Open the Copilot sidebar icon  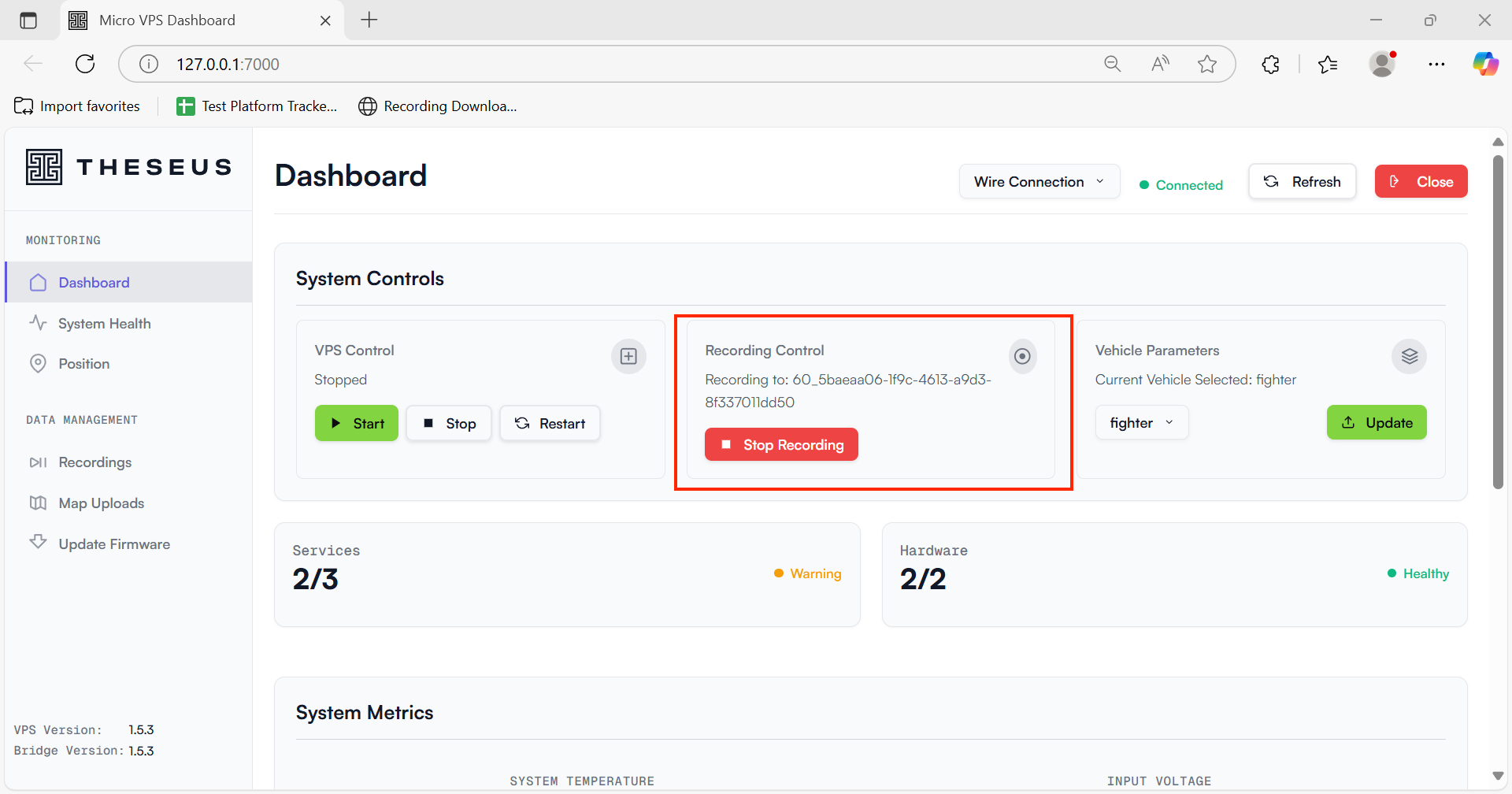point(1485,65)
